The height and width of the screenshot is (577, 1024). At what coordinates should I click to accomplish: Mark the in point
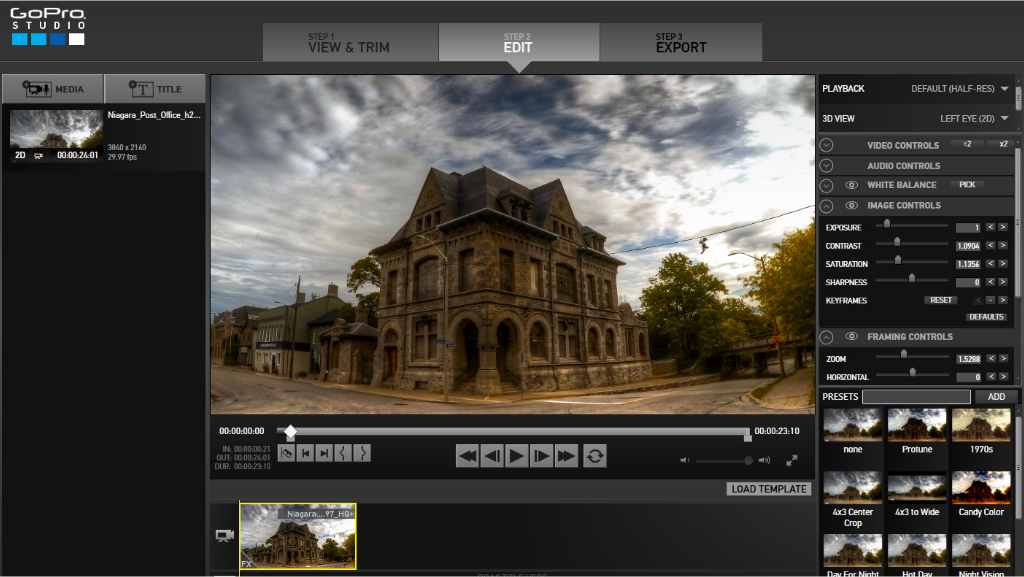[343, 453]
